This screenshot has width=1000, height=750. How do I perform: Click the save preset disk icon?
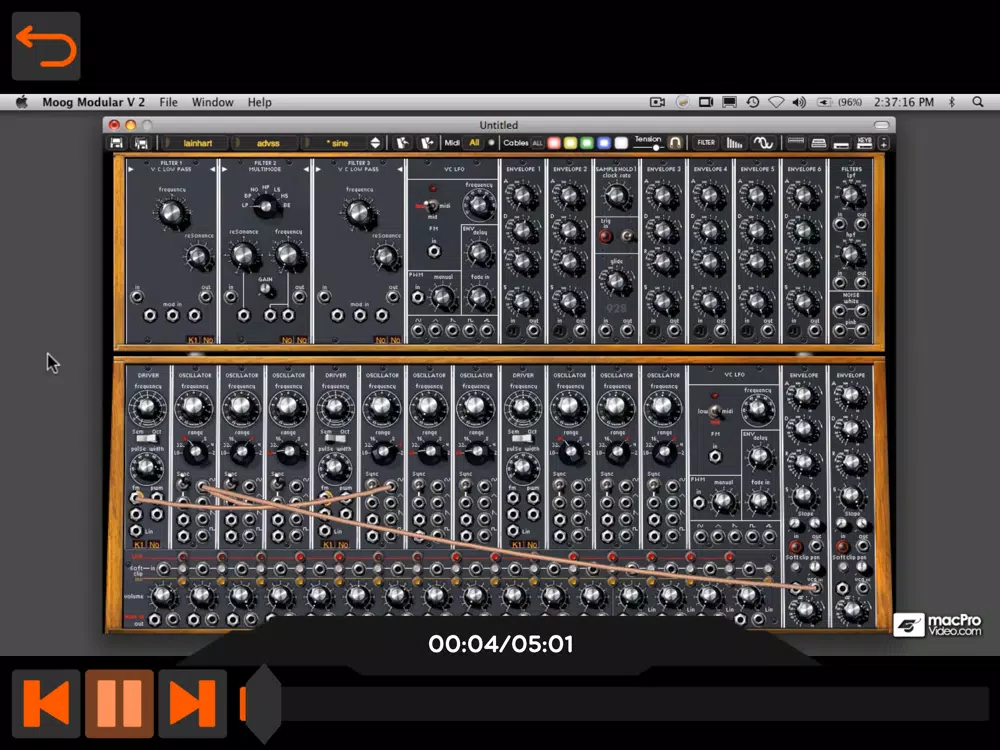tap(117, 143)
